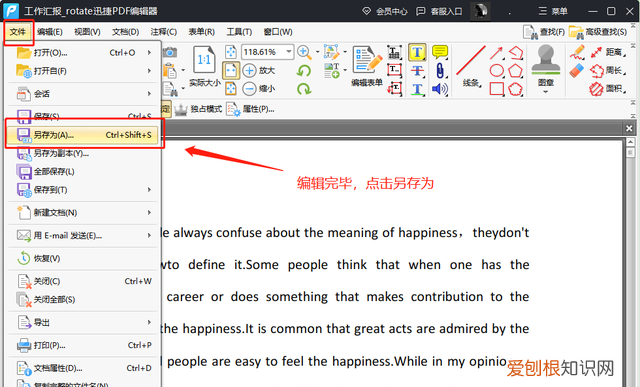
Task: Select the Perimeter 周长 measurement tool
Action: (x=608, y=70)
